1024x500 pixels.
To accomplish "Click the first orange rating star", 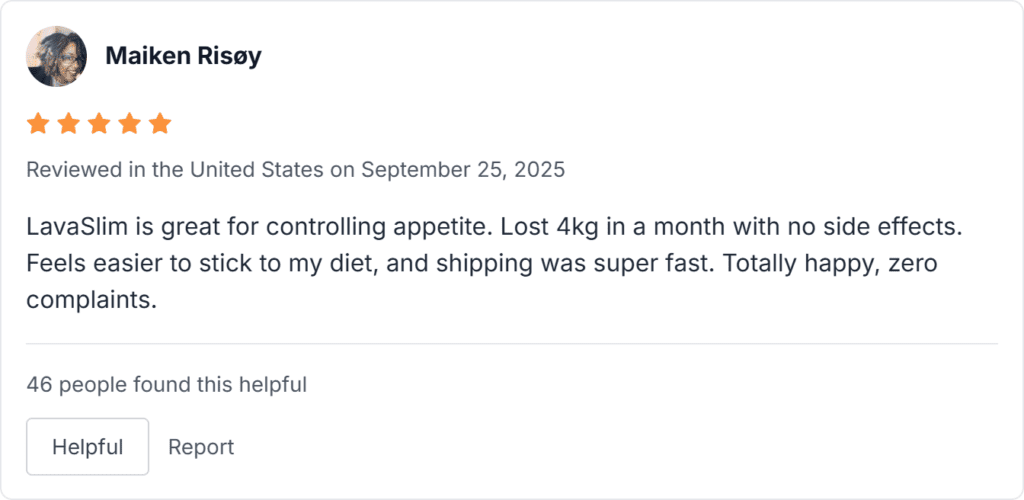I will (38, 124).
